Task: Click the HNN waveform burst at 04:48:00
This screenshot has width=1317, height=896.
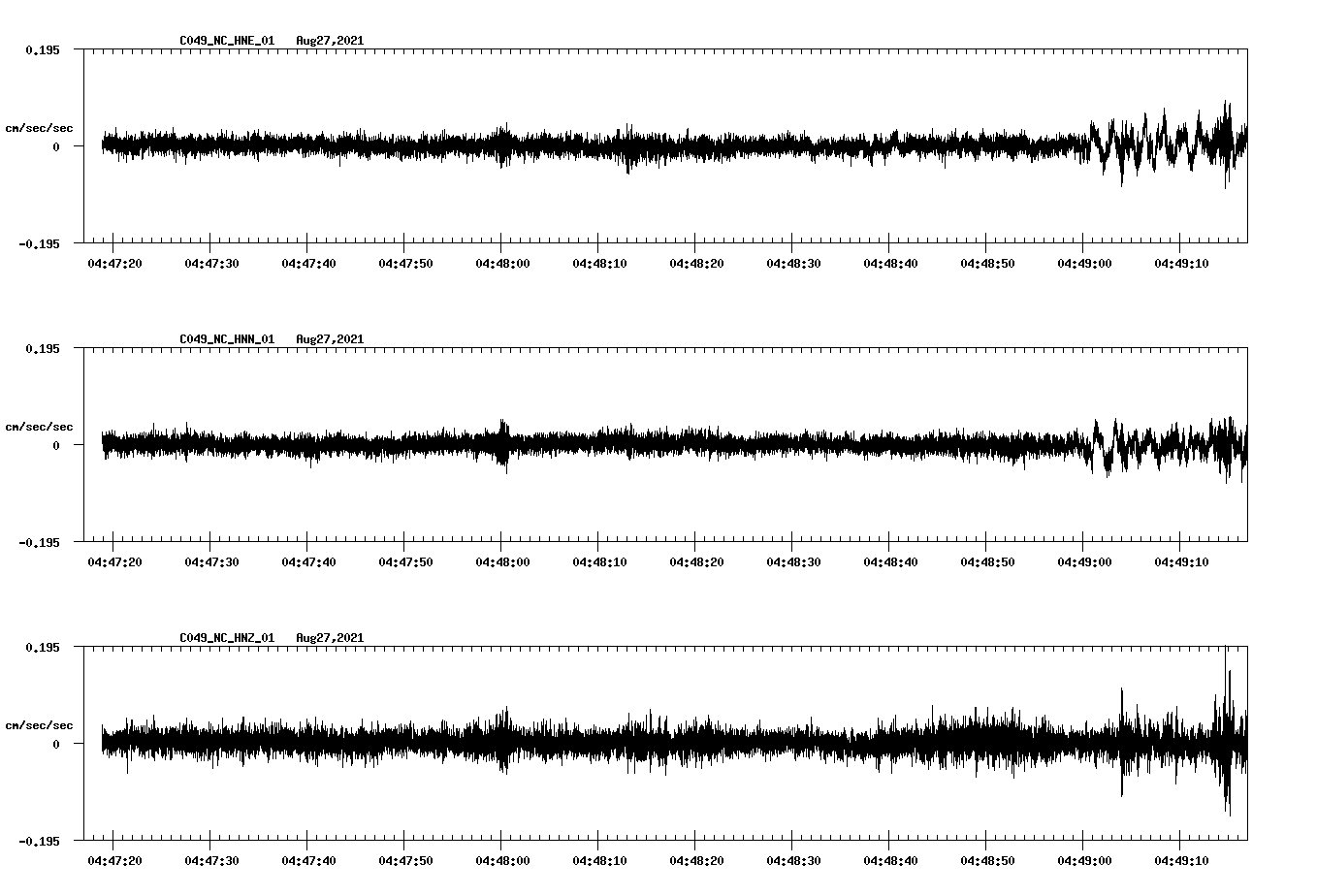Action: (502, 445)
